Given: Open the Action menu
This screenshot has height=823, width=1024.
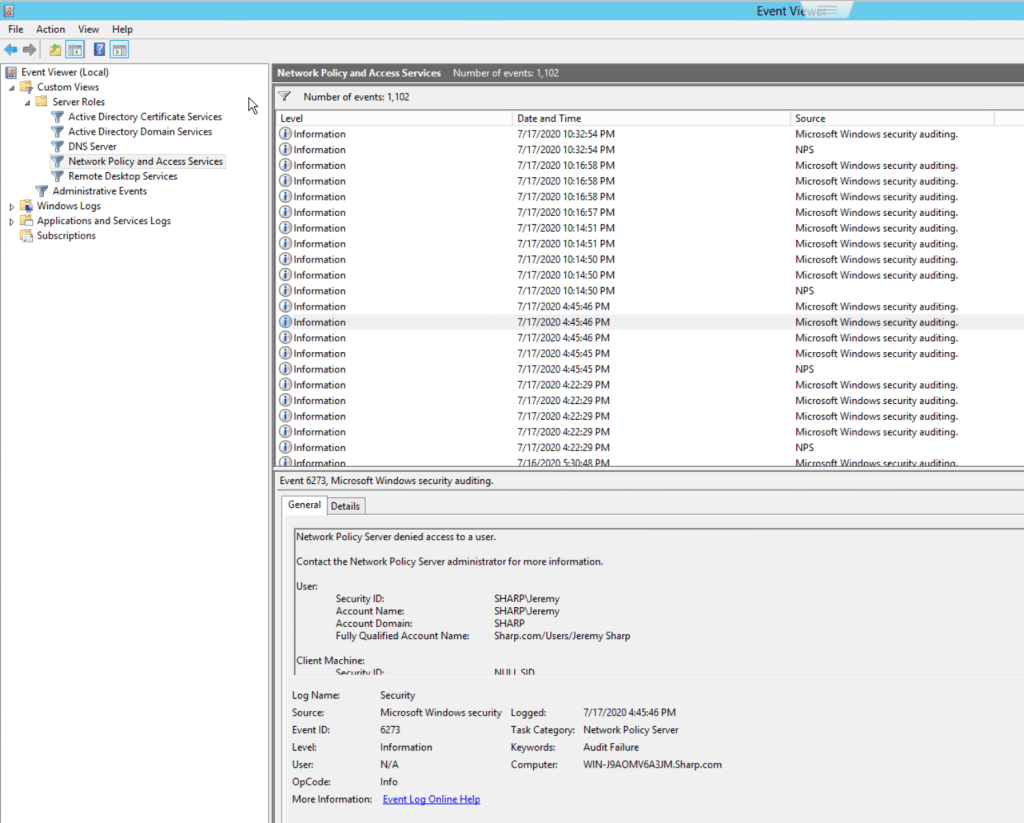Looking at the screenshot, I should click(x=50, y=30).
